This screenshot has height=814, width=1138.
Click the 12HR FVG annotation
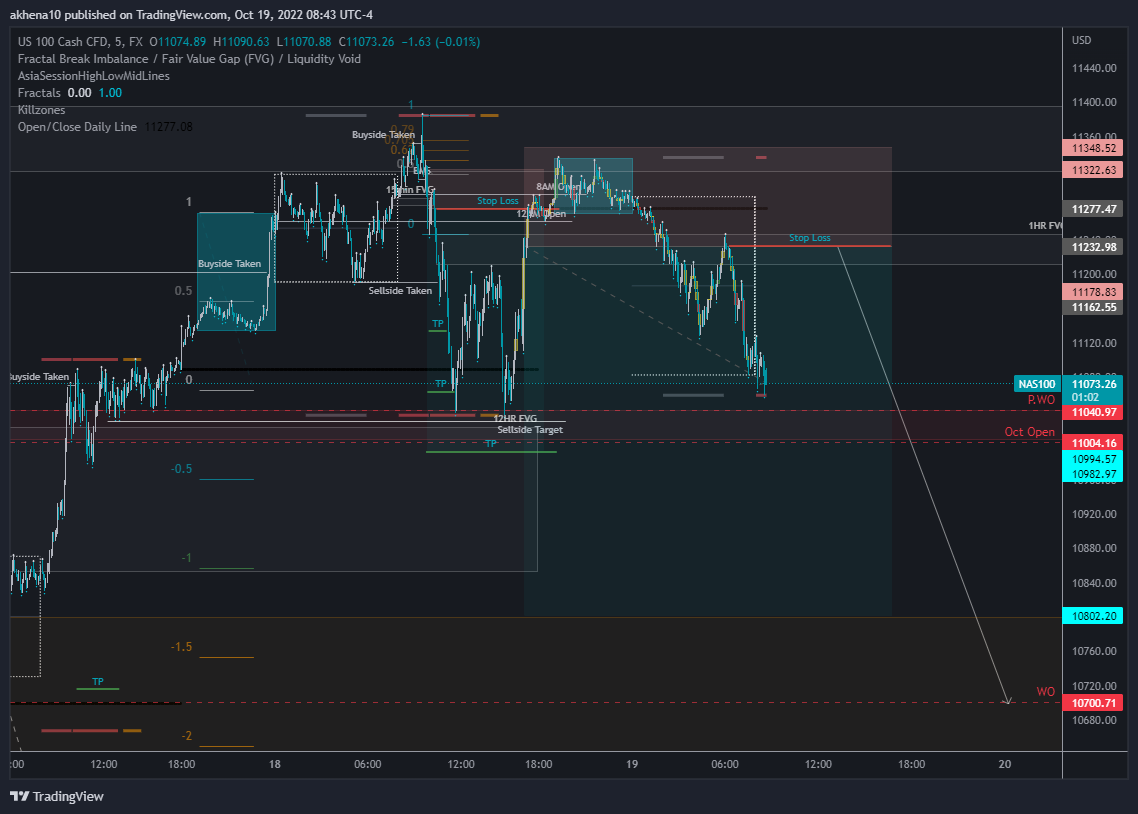[x=515, y=419]
